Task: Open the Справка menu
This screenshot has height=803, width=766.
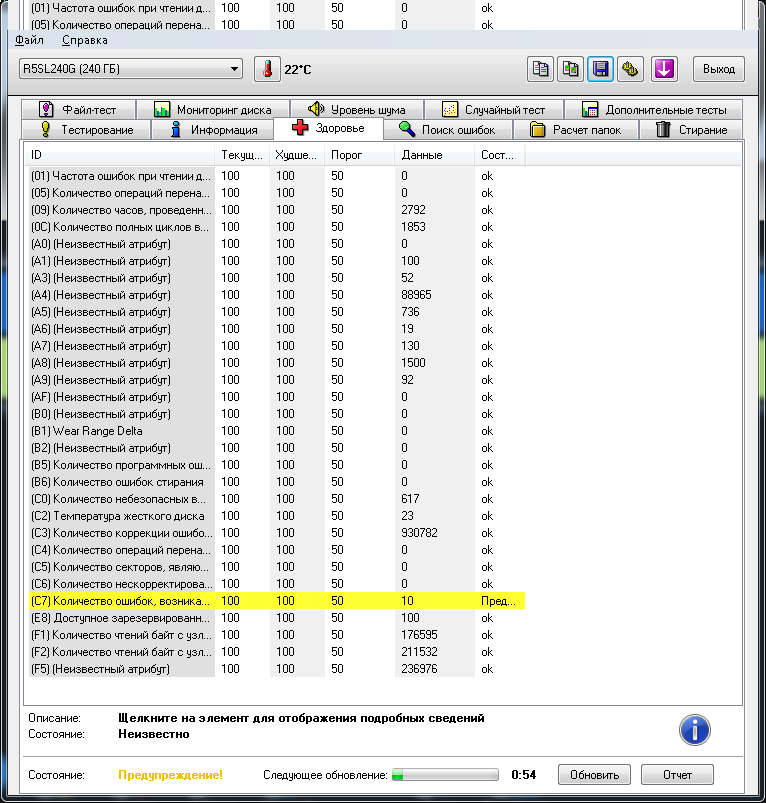Action: click(84, 41)
